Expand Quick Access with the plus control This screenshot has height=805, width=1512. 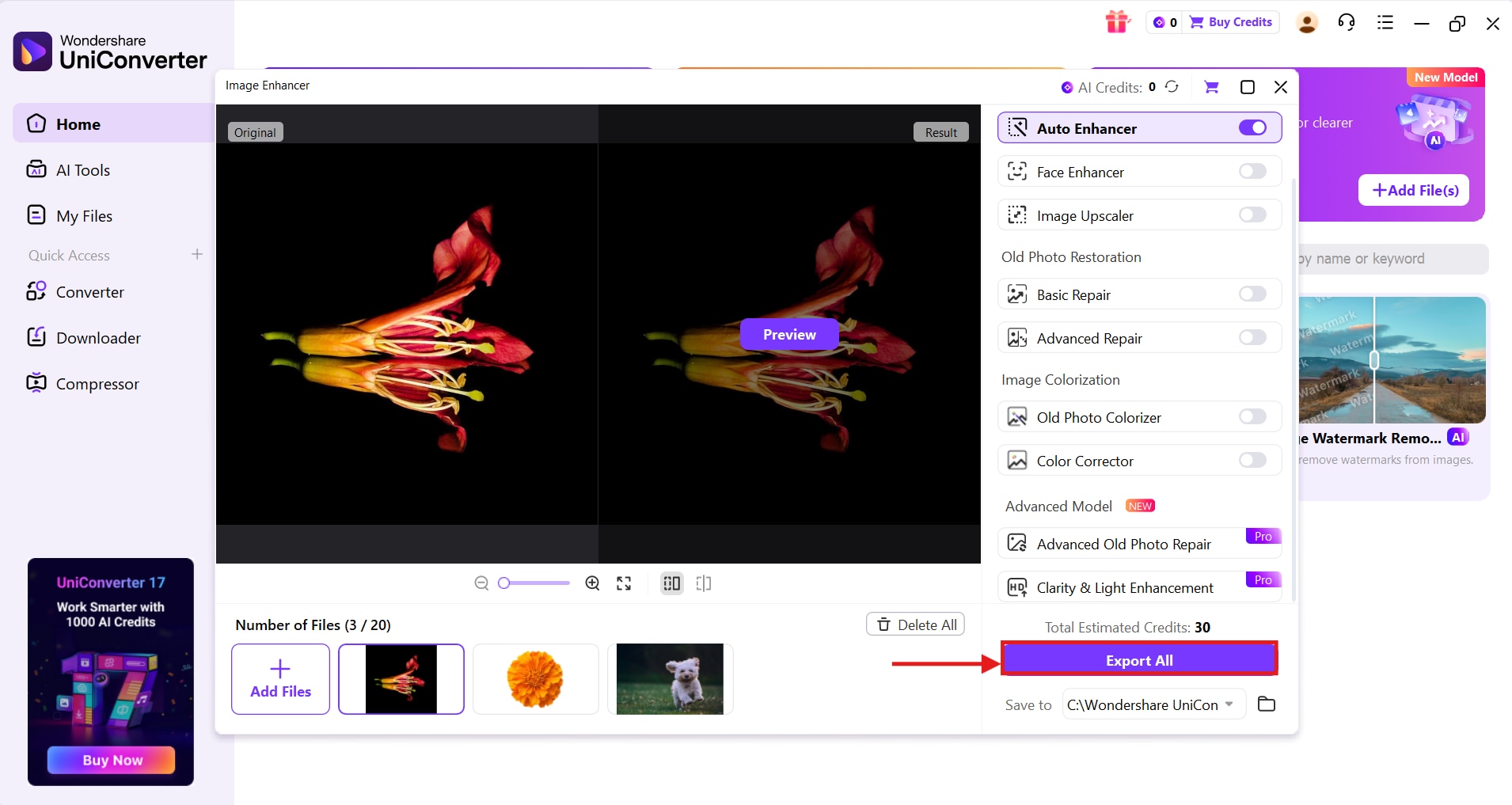tap(196, 255)
